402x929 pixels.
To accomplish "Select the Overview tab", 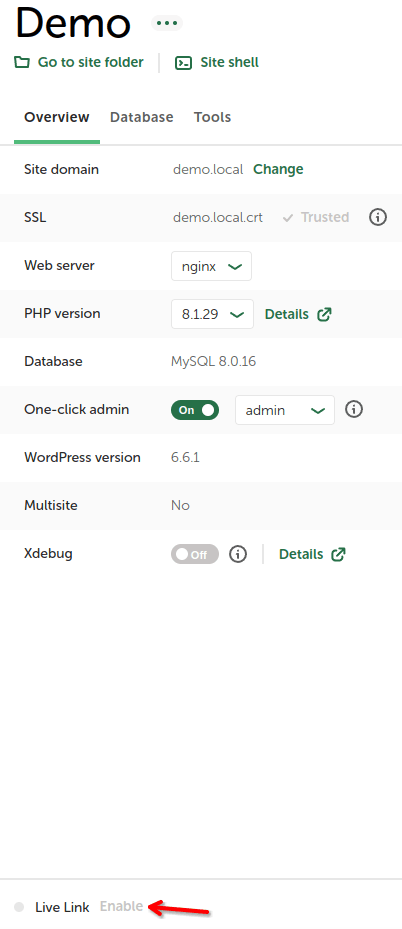I will coord(57,117).
